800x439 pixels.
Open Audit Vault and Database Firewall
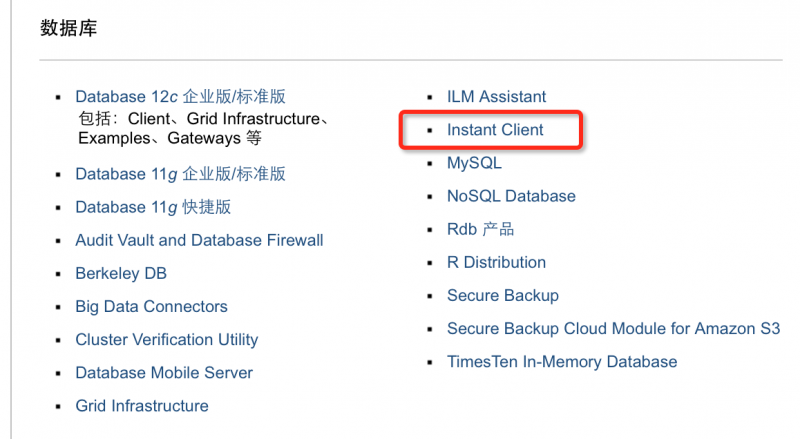199,240
